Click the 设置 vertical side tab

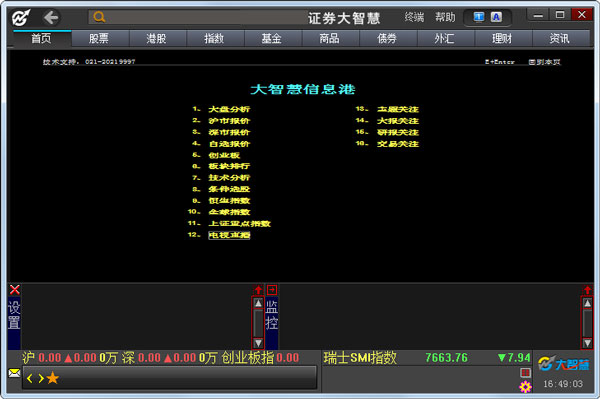click(x=14, y=315)
